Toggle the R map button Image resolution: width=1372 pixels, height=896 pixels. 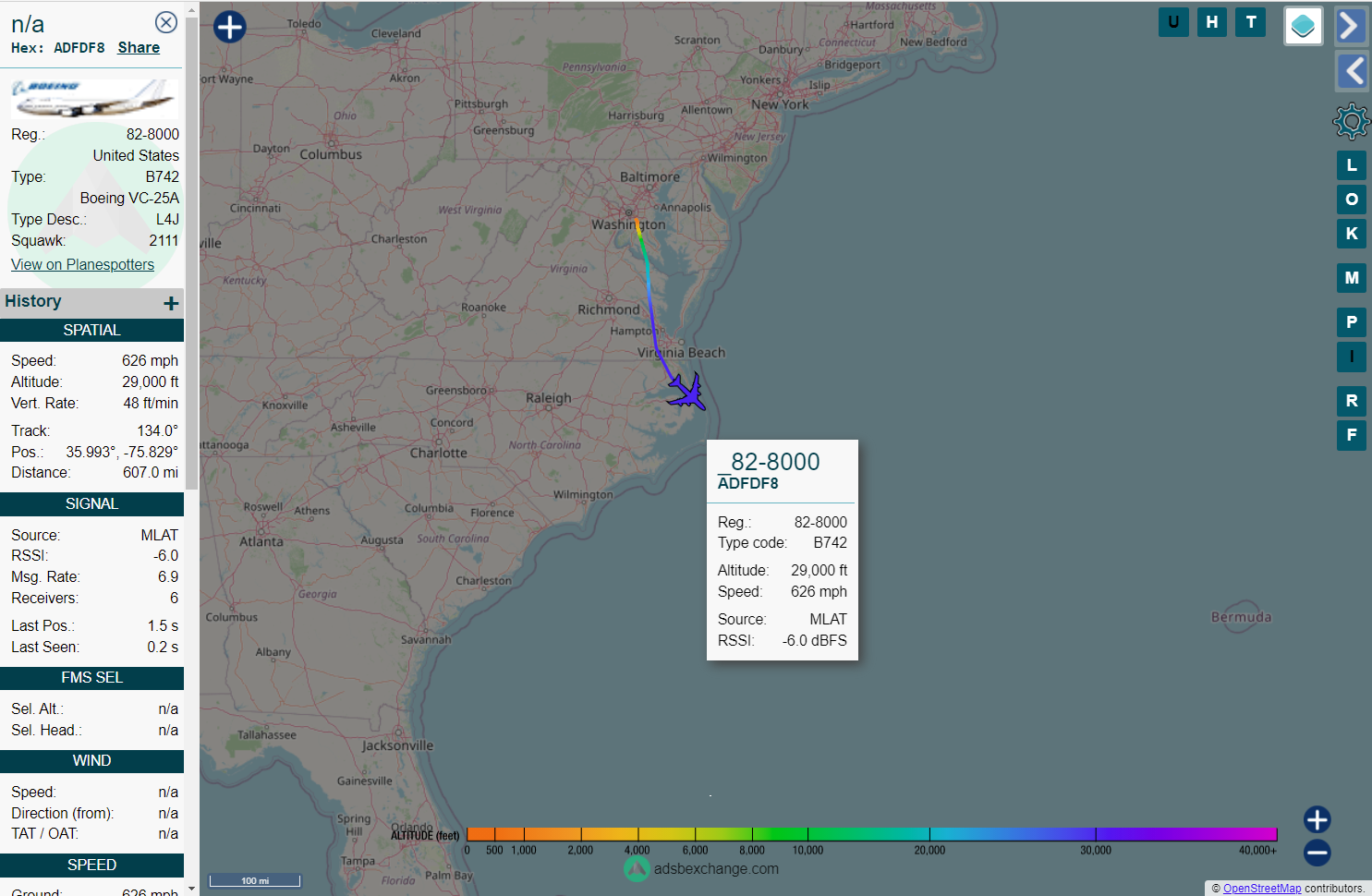(1352, 401)
